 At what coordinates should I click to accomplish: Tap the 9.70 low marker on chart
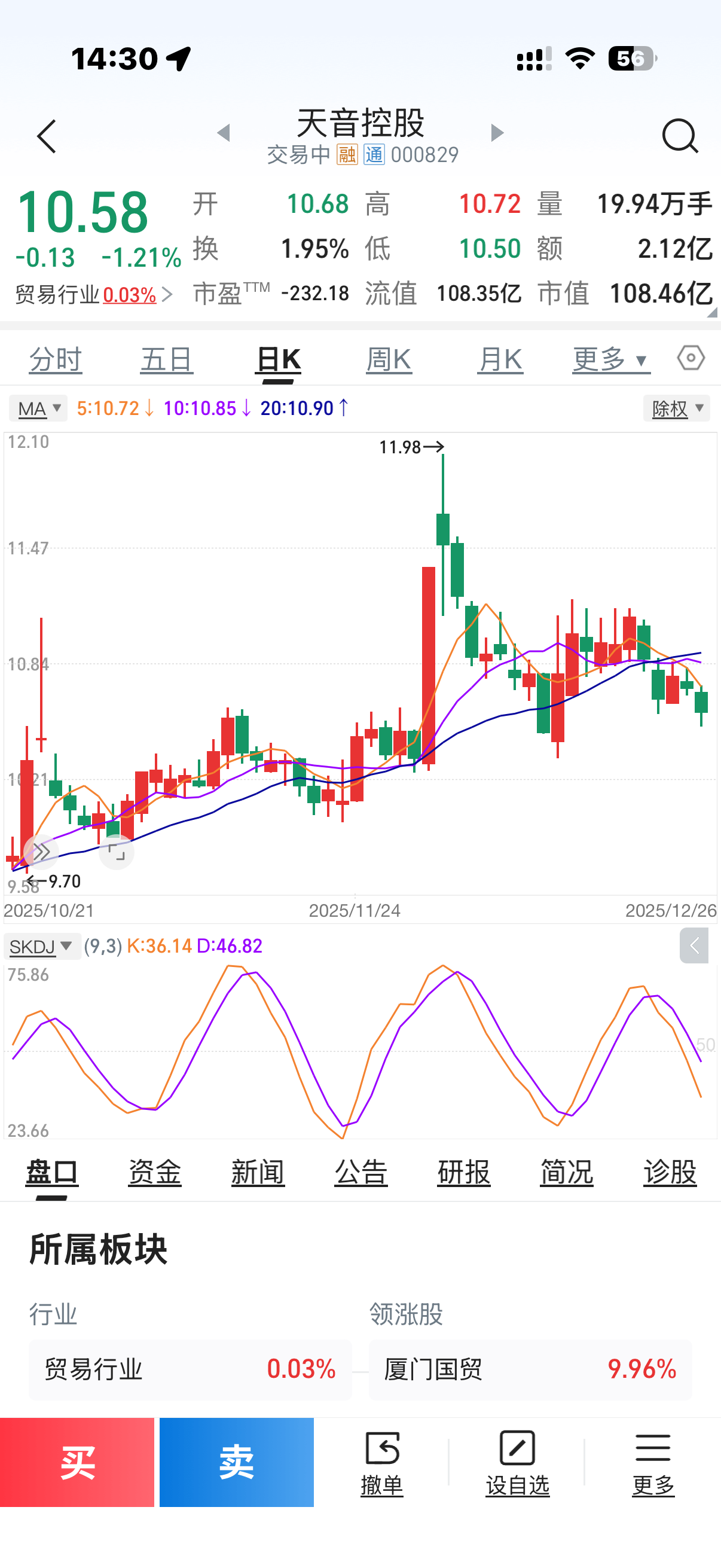pyautogui.click(x=54, y=881)
